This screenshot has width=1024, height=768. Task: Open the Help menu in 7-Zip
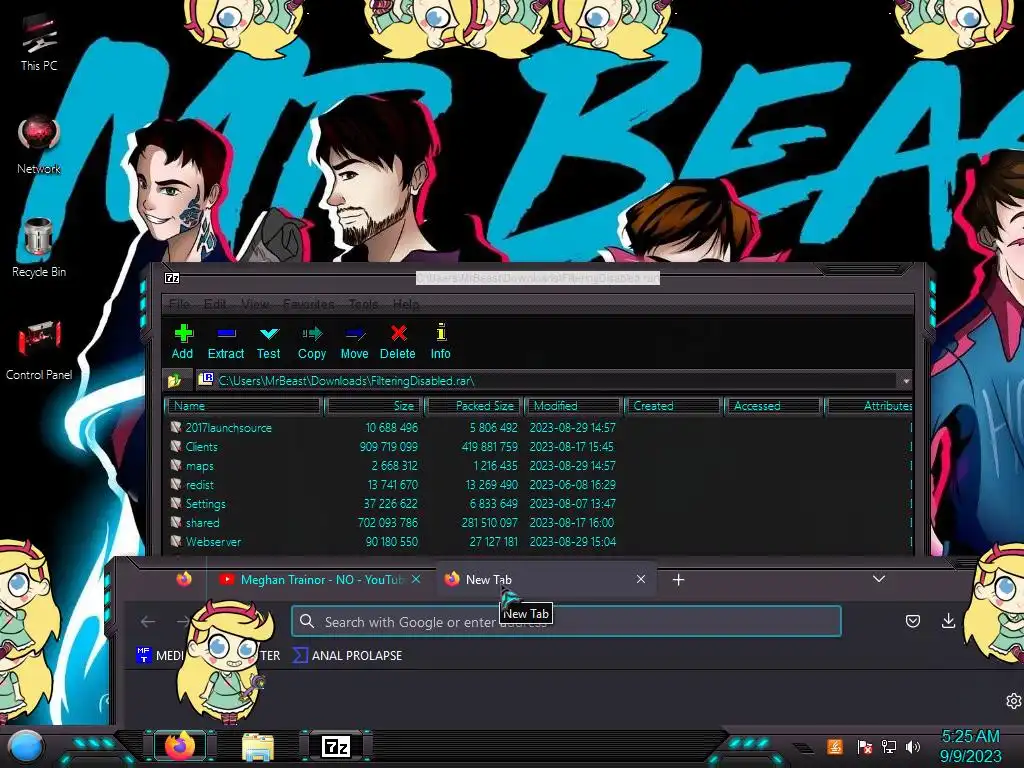(406, 304)
